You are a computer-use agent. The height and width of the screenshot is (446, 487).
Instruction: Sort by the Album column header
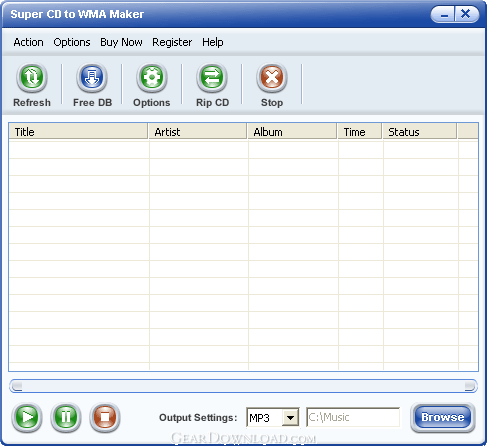coord(292,132)
